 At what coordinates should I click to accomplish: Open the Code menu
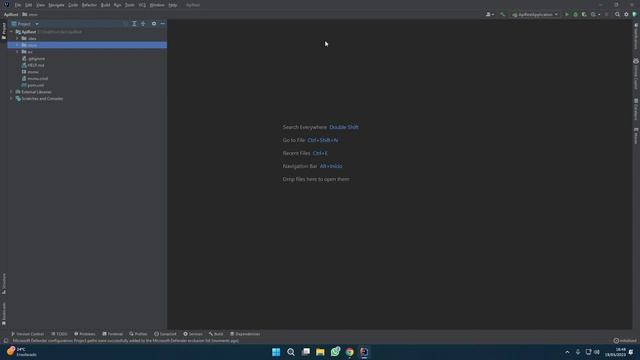pyautogui.click(x=73, y=5)
